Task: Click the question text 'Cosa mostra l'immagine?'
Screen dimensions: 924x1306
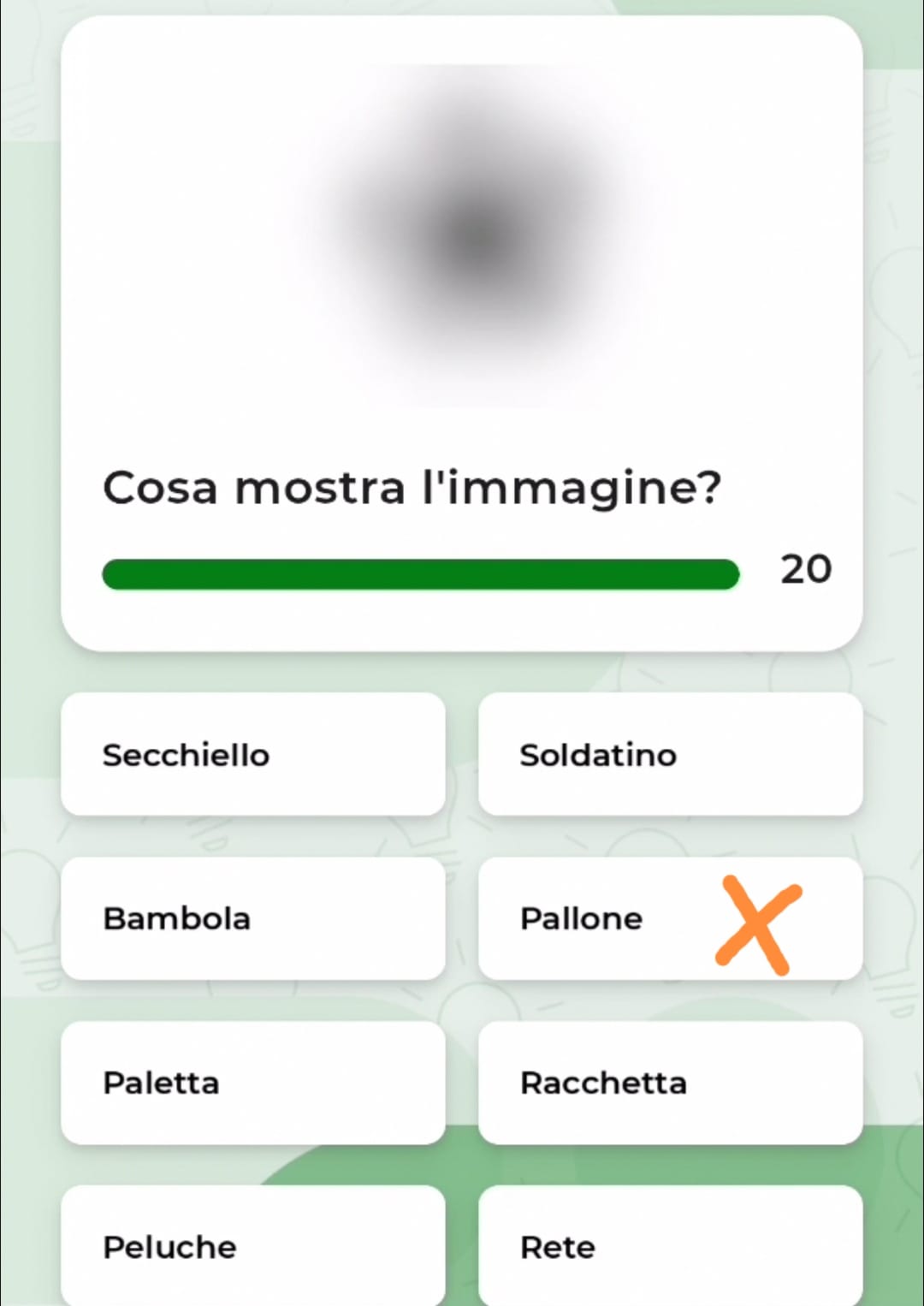Action: pyautogui.click(x=412, y=488)
